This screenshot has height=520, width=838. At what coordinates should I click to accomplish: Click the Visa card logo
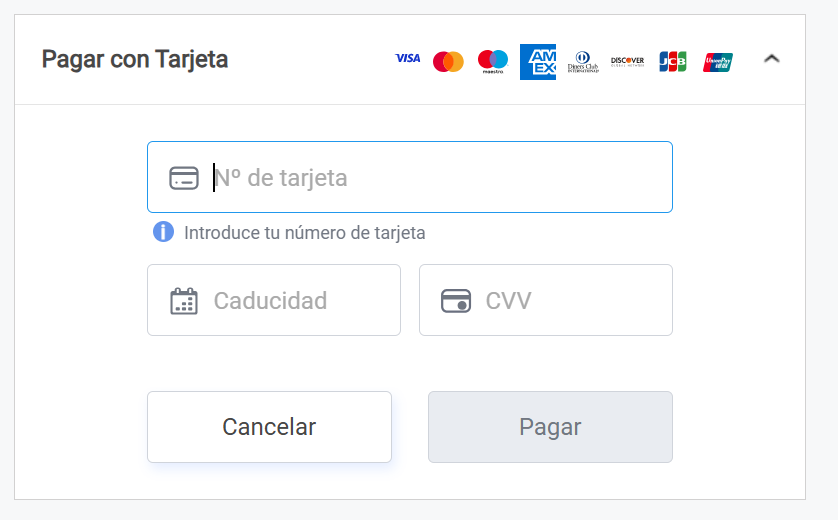[x=408, y=59]
